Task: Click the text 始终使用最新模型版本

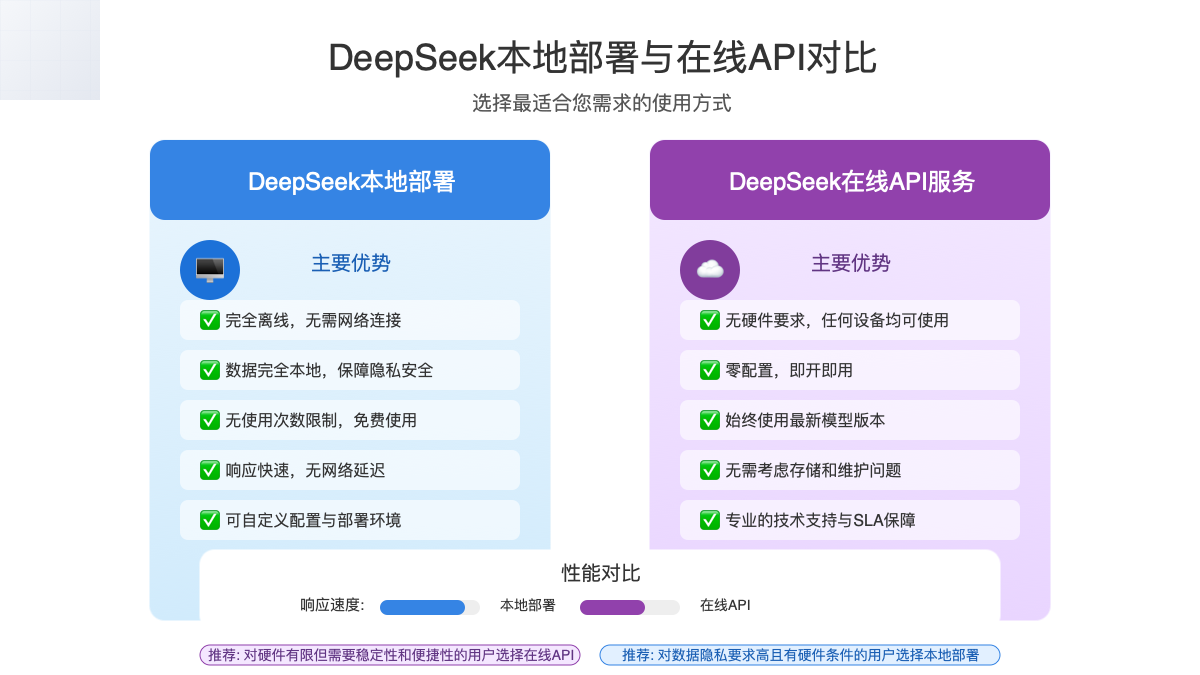Action: [805, 420]
